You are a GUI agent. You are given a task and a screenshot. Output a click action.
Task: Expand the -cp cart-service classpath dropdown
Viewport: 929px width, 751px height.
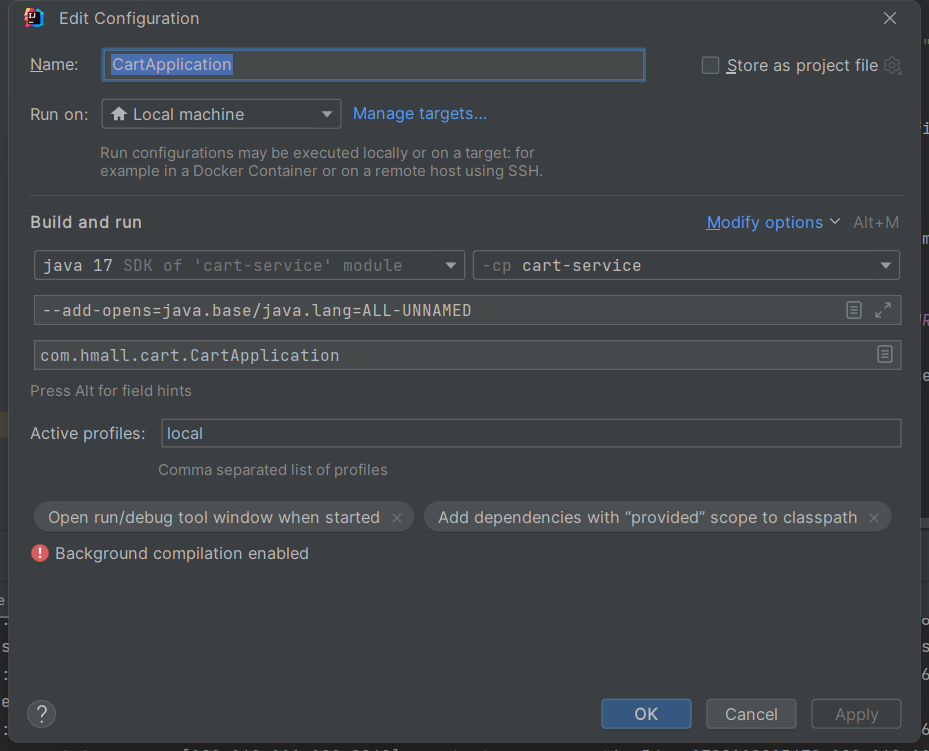click(686, 265)
